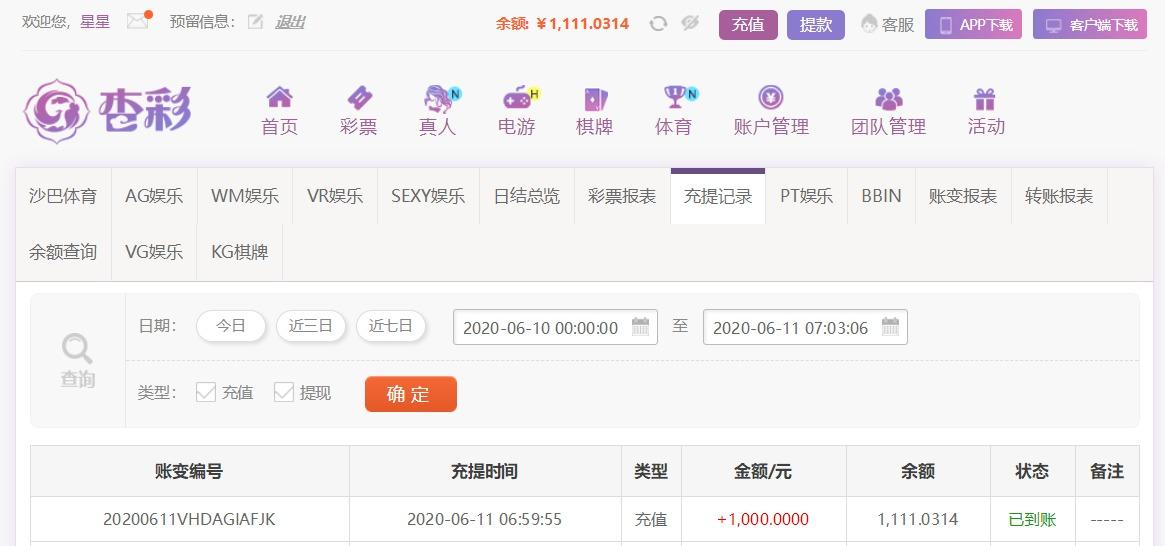Click the orange 确定 button
The width and height of the screenshot is (1165, 546).
(x=410, y=394)
